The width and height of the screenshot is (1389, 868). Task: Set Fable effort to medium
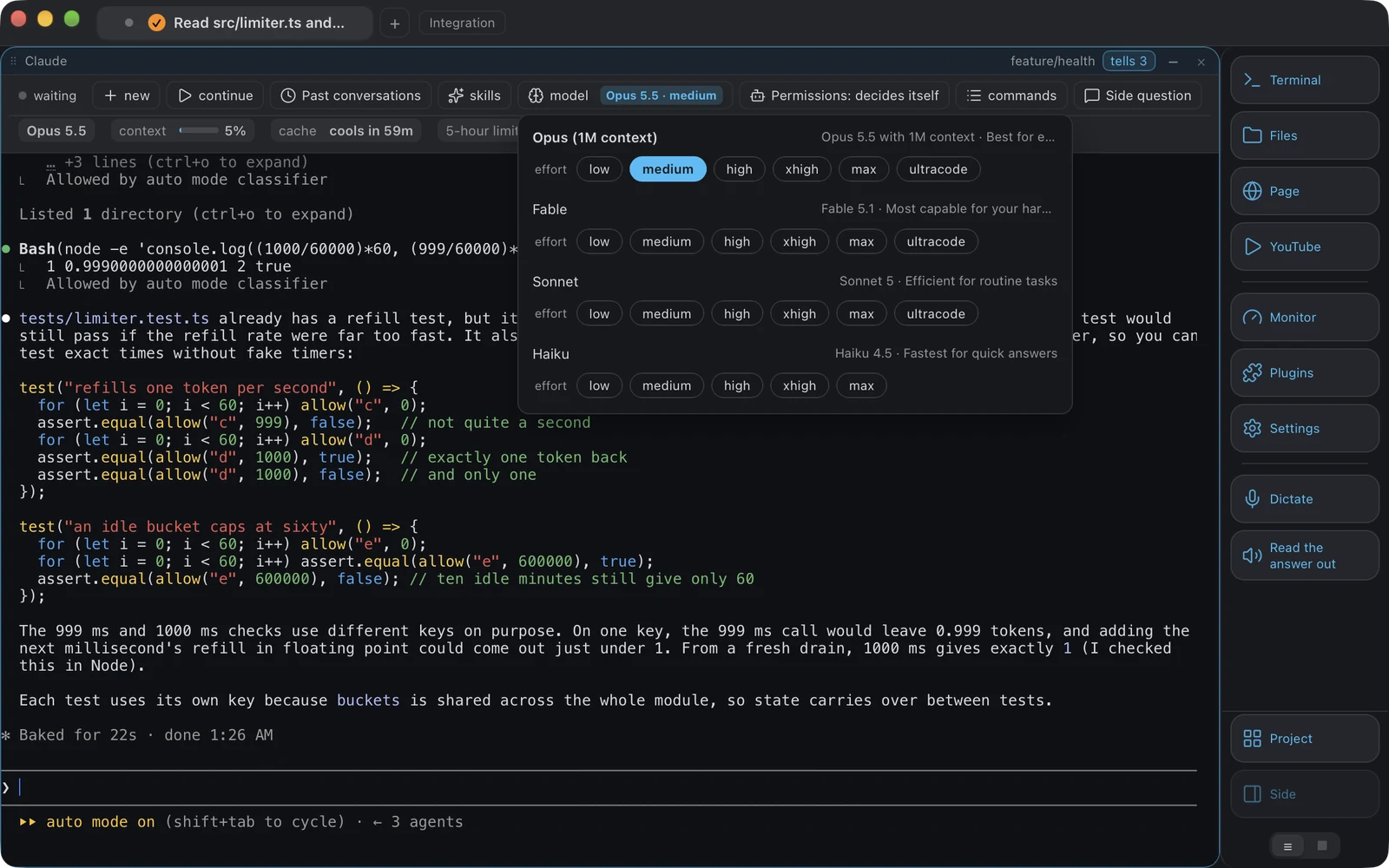[x=667, y=241]
